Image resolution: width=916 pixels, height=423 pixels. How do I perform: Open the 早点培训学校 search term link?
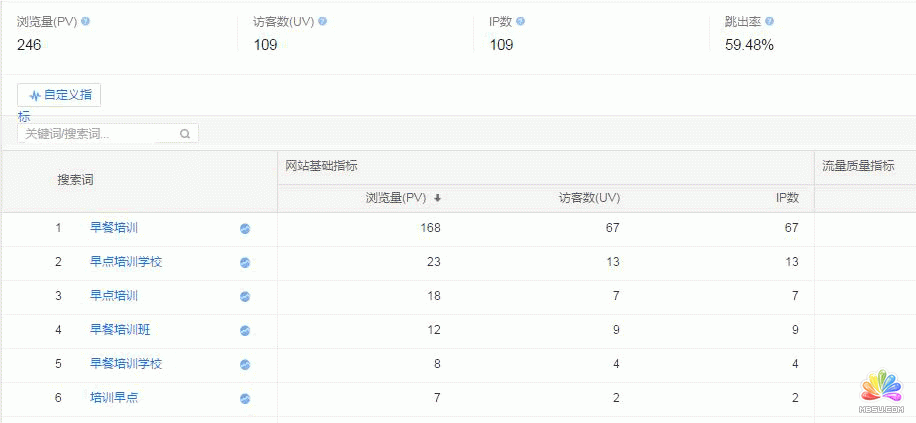(x=126, y=262)
